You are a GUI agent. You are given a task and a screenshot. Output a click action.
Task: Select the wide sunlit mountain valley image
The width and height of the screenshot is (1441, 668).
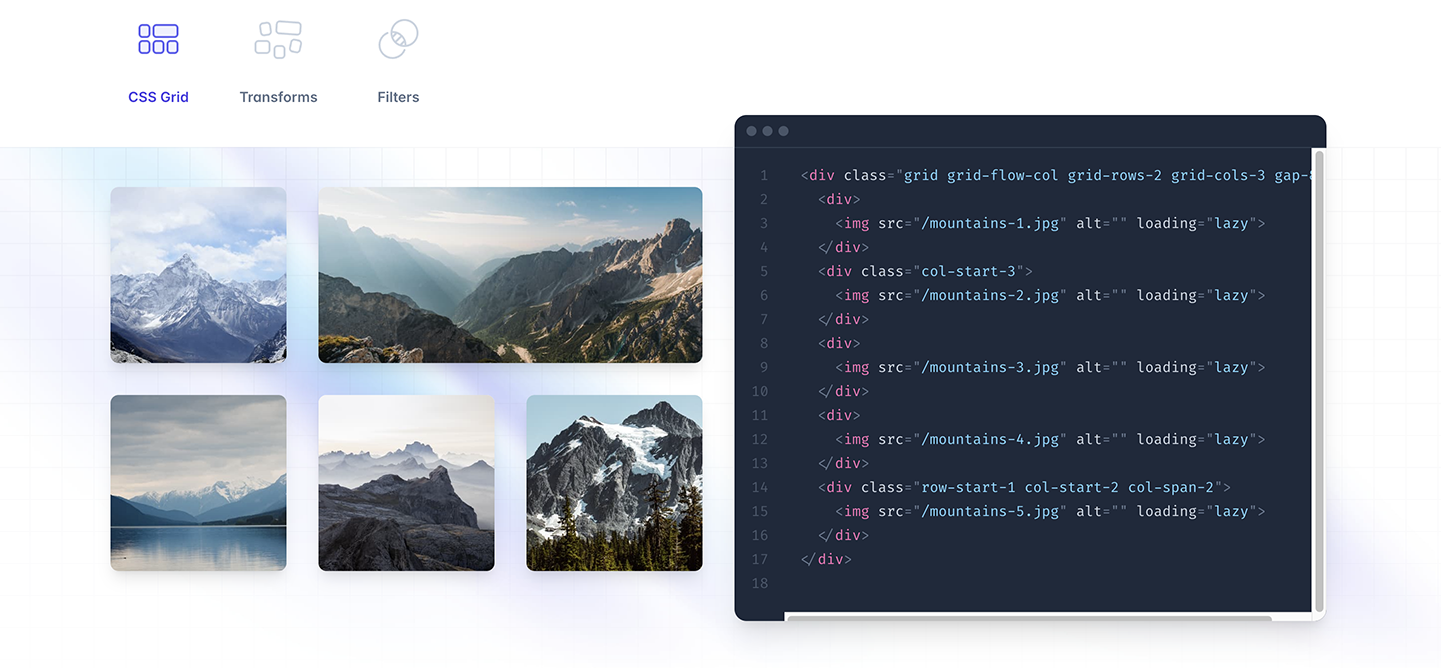click(x=510, y=275)
